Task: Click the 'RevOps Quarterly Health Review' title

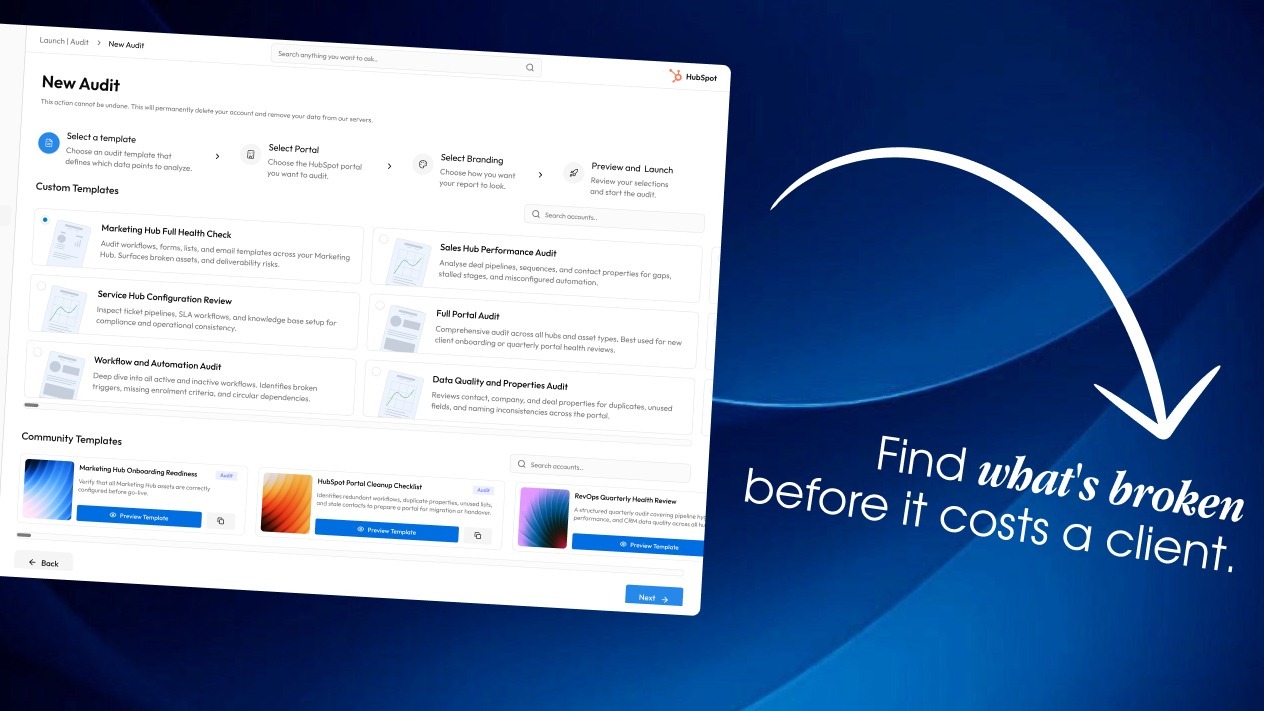Action: (x=625, y=499)
